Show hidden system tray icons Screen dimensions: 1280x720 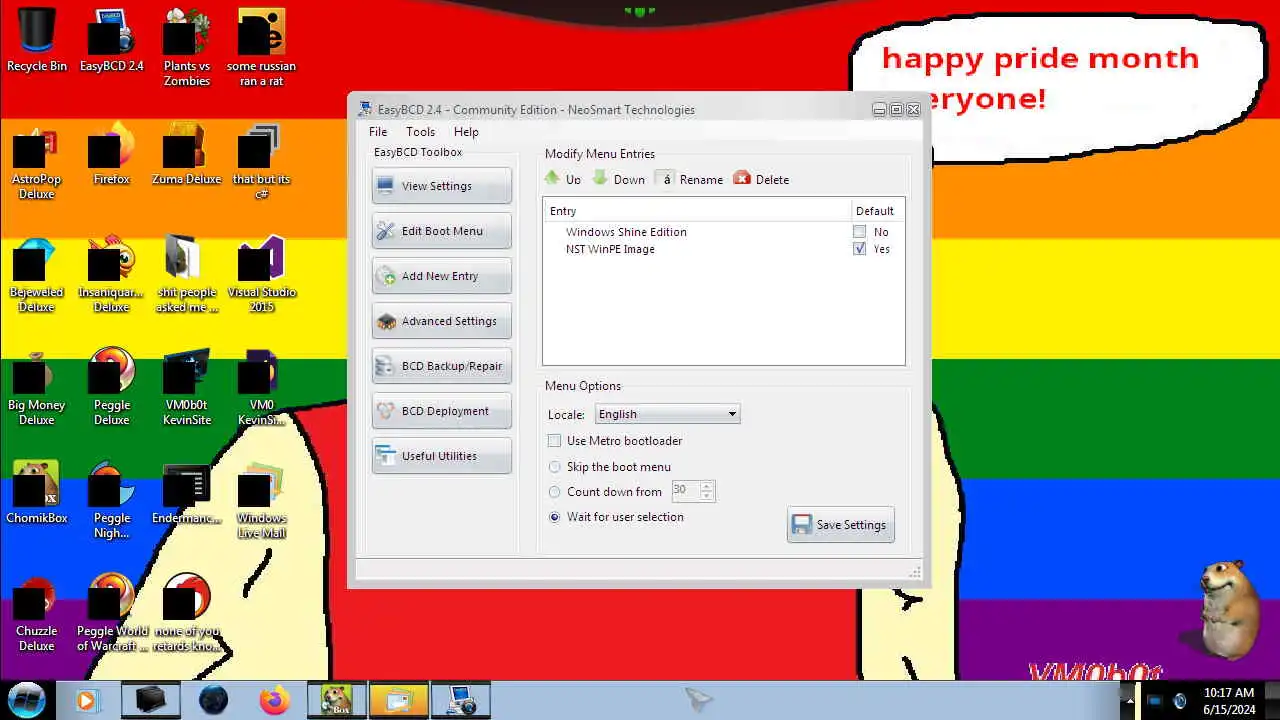coord(1129,700)
